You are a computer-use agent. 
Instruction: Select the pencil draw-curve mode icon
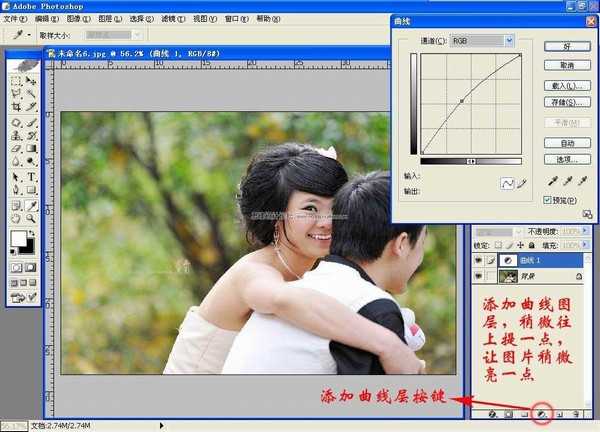(x=521, y=184)
